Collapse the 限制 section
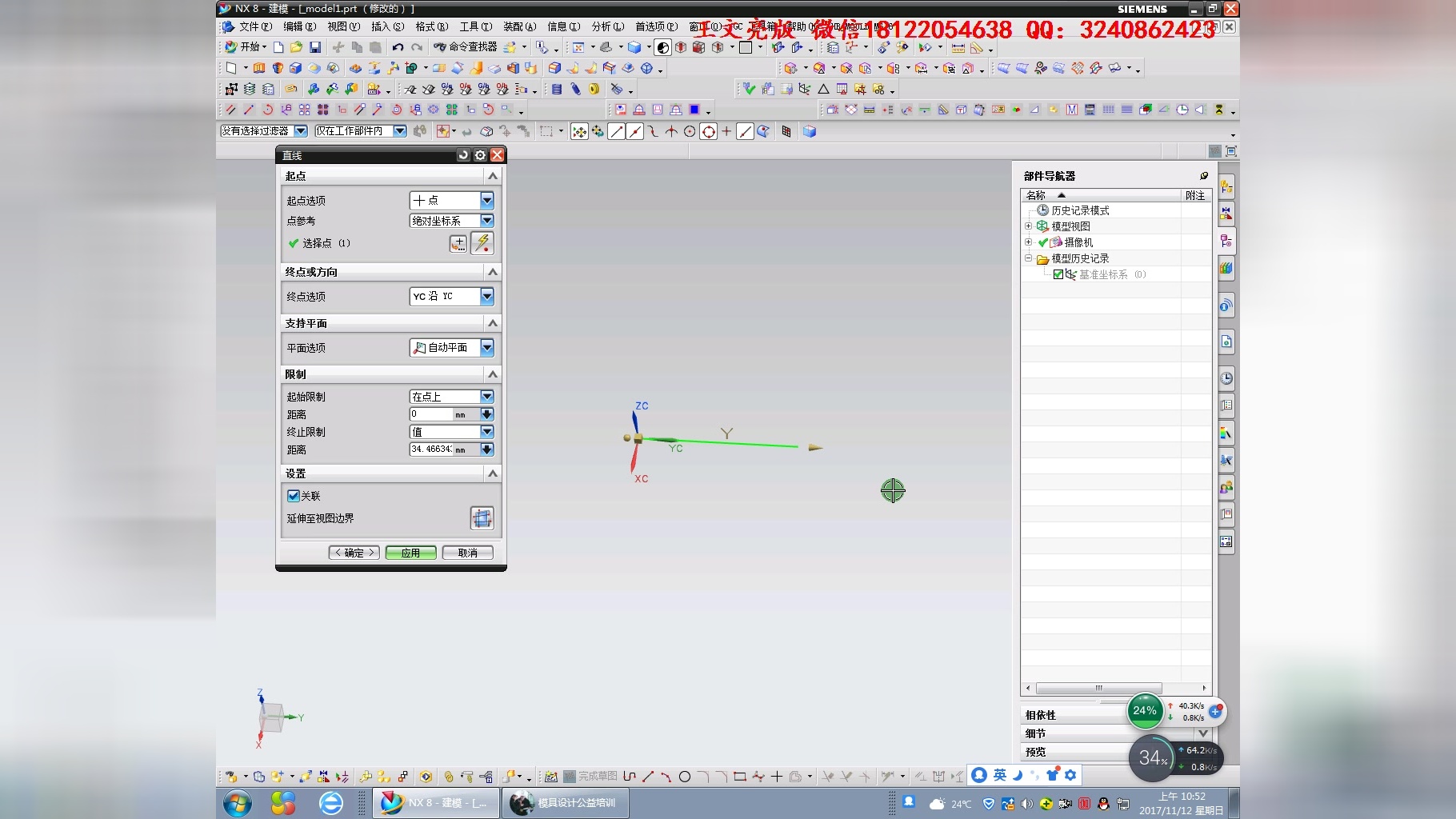This screenshot has width=1456, height=819. [493, 374]
